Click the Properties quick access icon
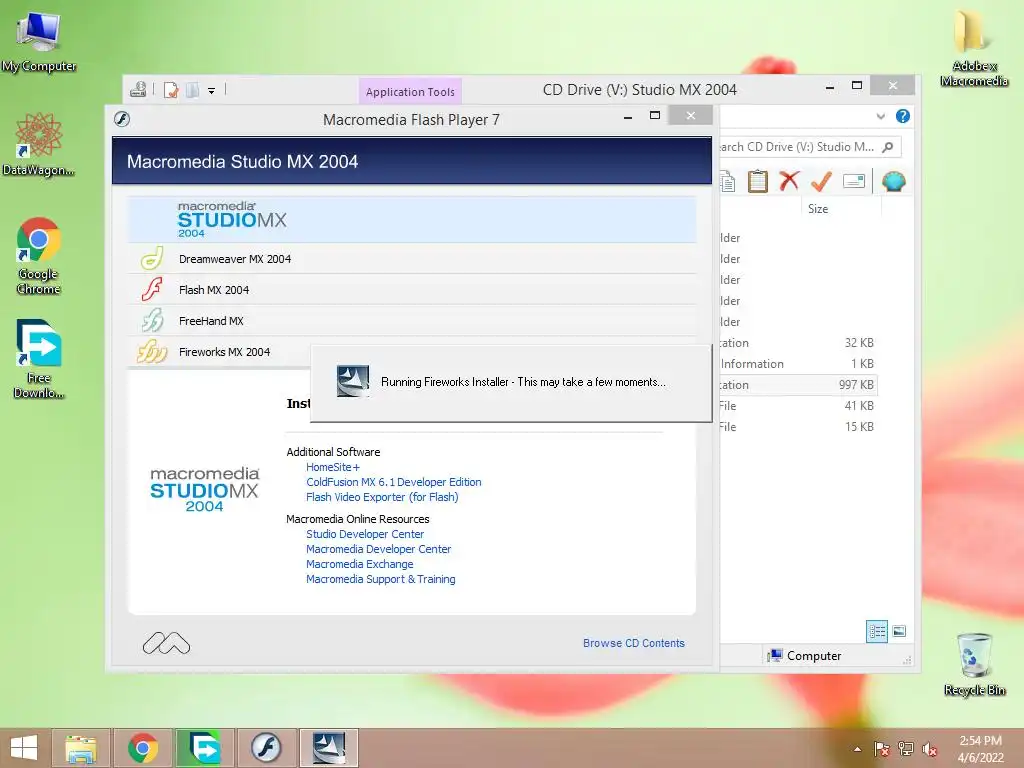The height and width of the screenshot is (768, 1024). [x=170, y=90]
